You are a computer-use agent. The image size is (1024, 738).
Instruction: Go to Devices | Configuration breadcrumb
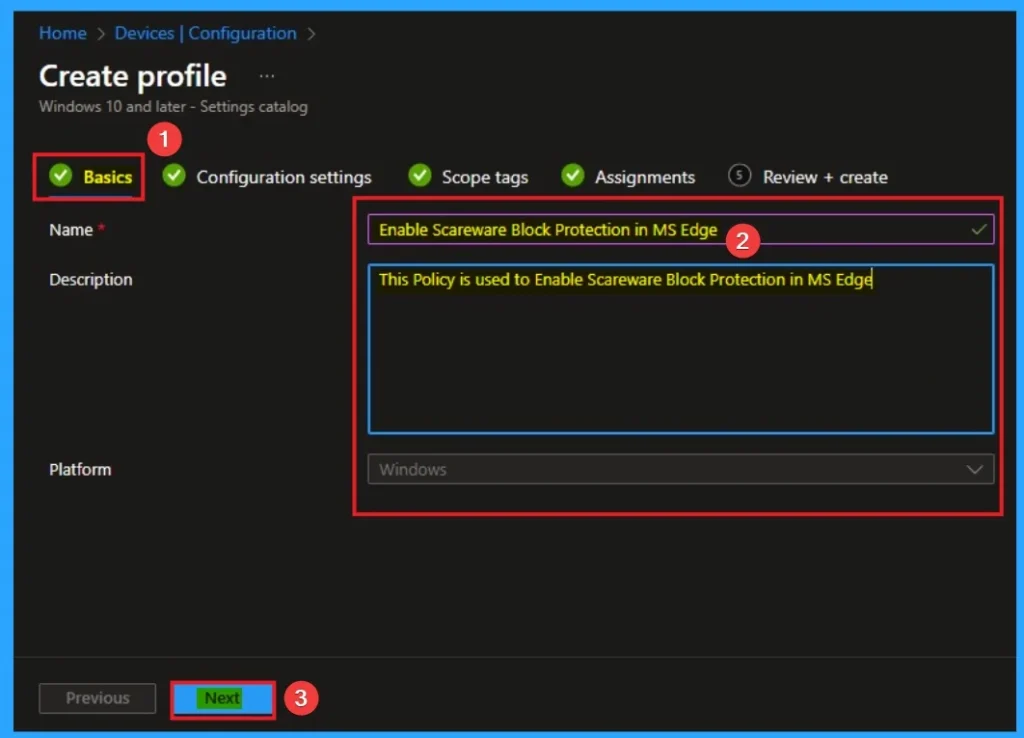pyautogui.click(x=206, y=33)
